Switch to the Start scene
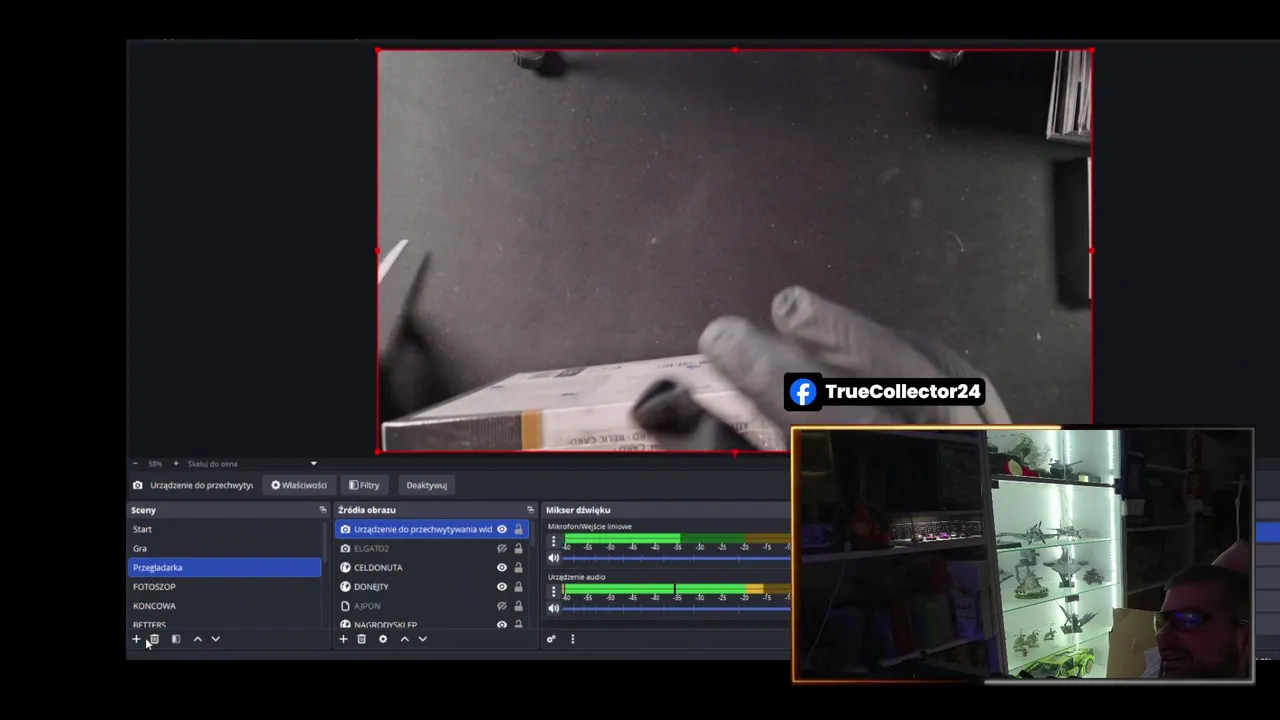This screenshot has width=1280, height=720. click(225, 529)
